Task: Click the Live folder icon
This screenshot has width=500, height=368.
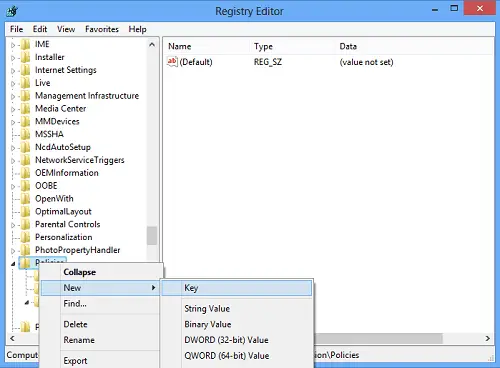Action: click(x=25, y=83)
